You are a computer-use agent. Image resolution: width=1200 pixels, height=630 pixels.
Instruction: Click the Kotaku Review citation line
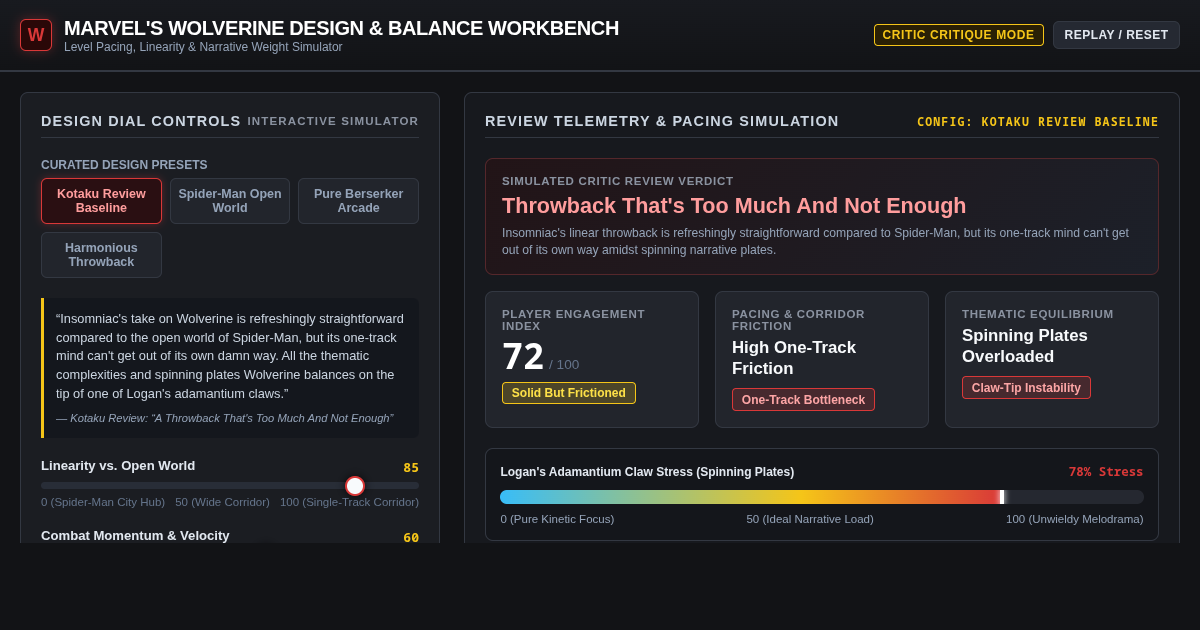[x=225, y=418]
